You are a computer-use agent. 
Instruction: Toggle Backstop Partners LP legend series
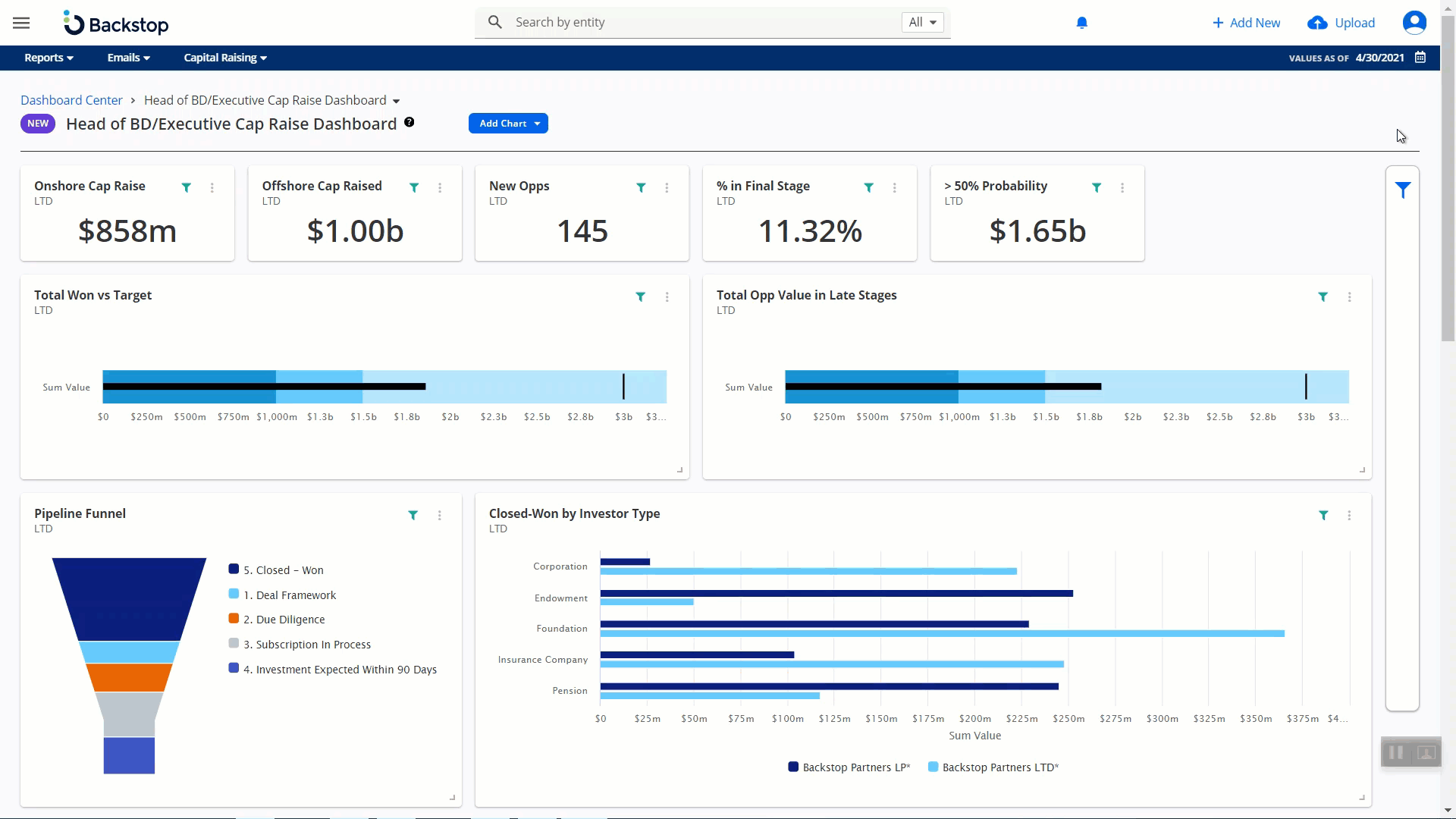849,767
